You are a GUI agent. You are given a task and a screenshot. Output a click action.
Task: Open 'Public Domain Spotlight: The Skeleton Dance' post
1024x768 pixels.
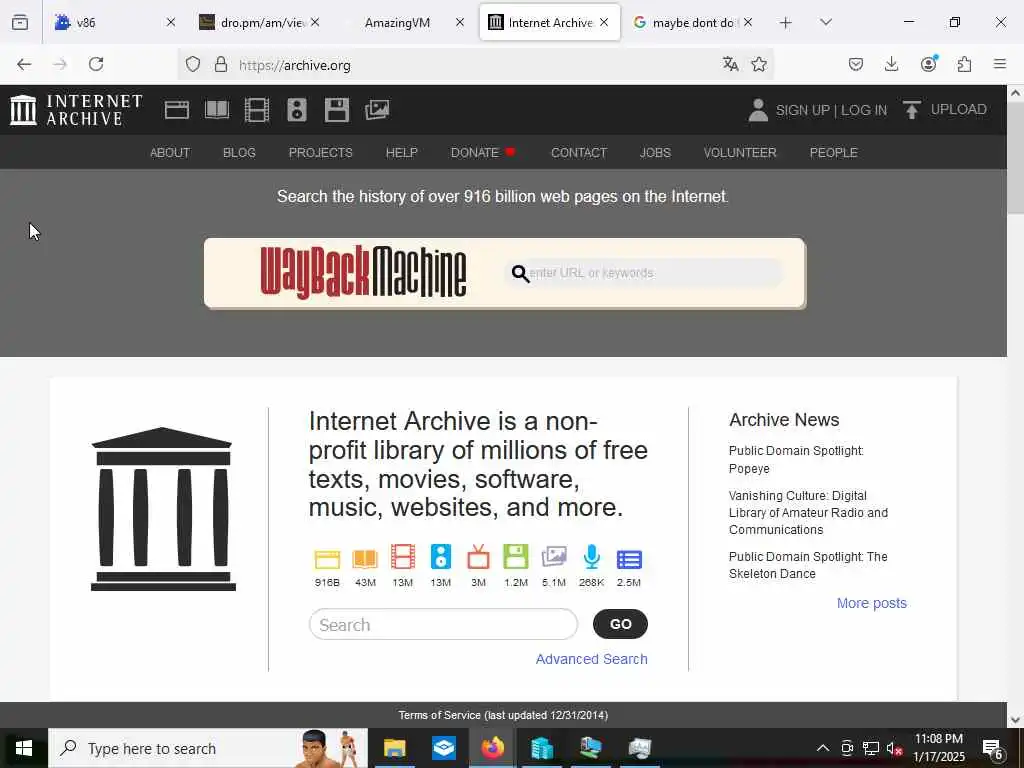click(x=808, y=565)
